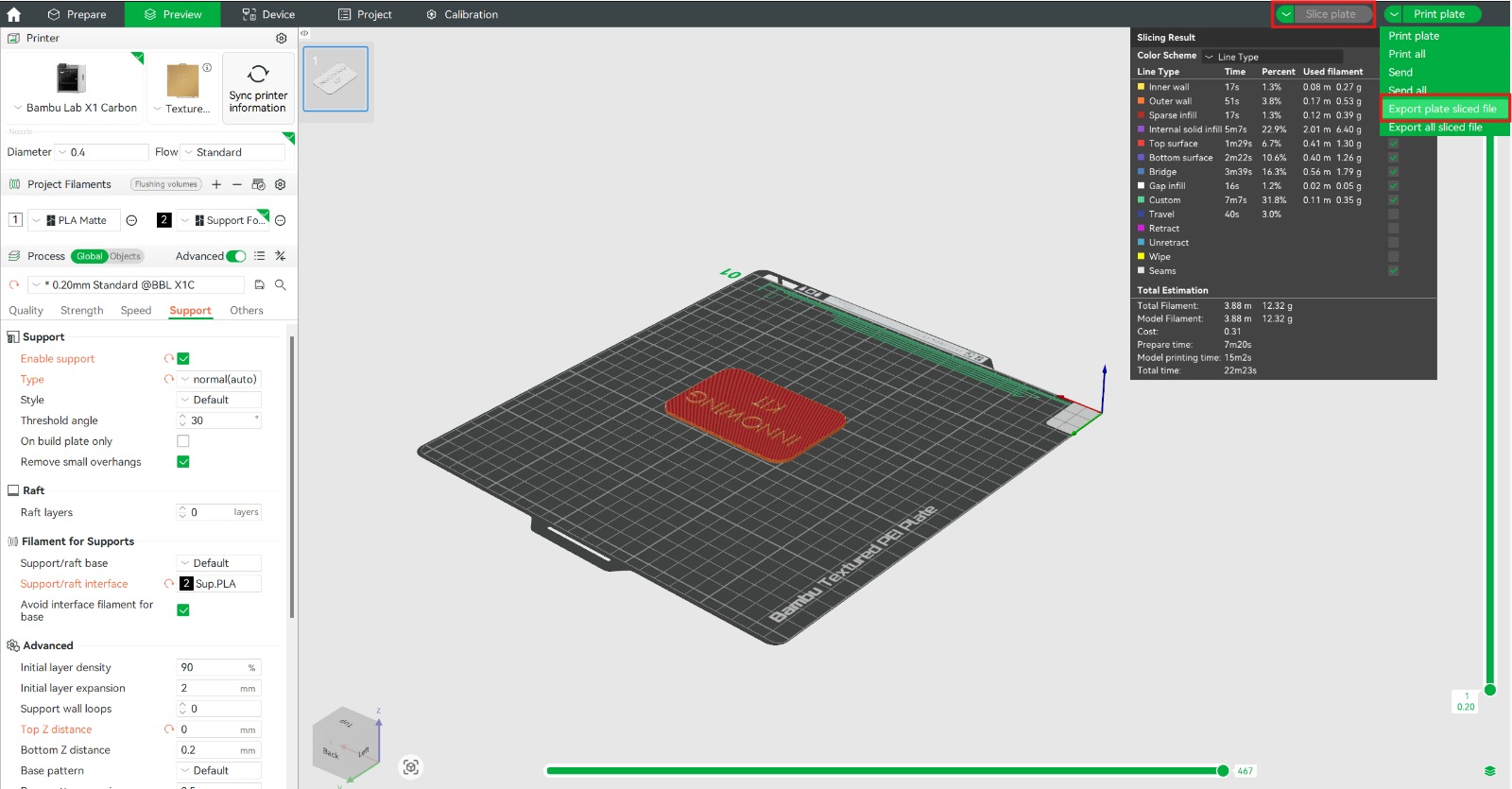Uncheck the Enable support checkbox
Image resolution: width=1512 pixels, height=789 pixels.
pyautogui.click(x=183, y=359)
